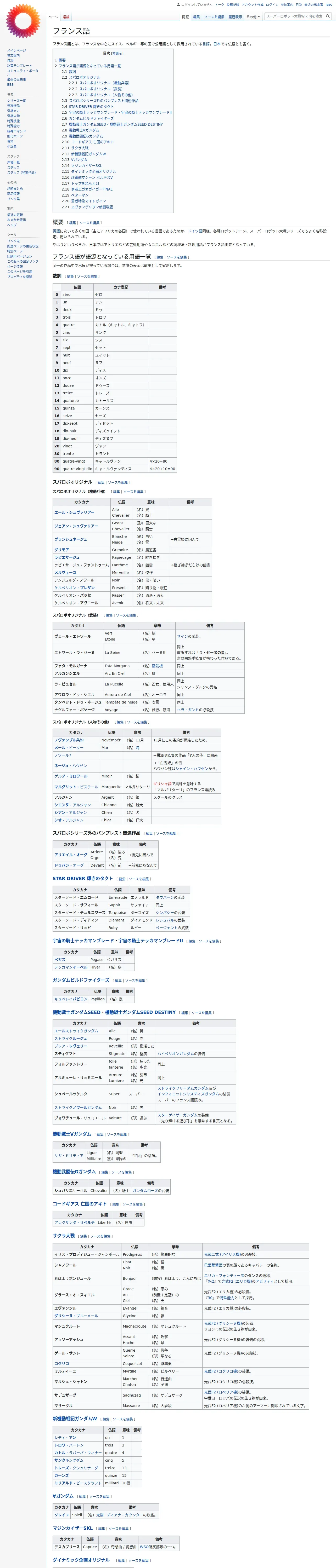This screenshot has width=336, height=1568.
Task: Open the 印刷用バージョン link
Action: tap(20, 256)
